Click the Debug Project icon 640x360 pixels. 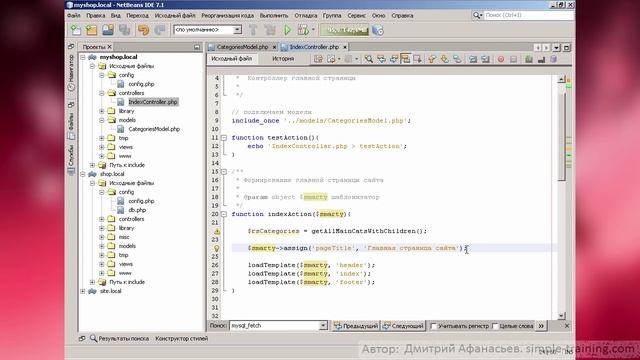(x=303, y=30)
